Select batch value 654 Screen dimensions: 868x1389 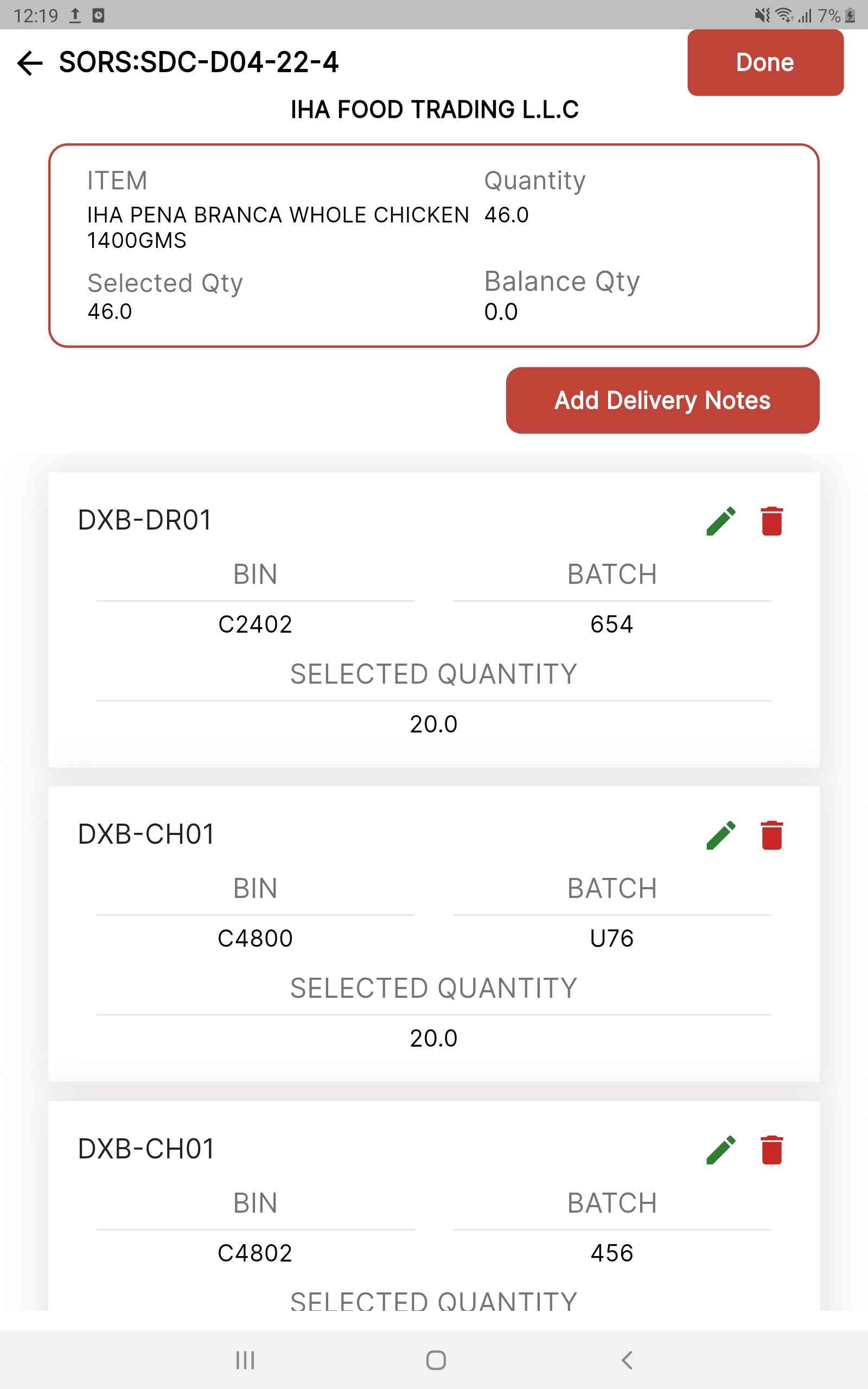coord(612,624)
